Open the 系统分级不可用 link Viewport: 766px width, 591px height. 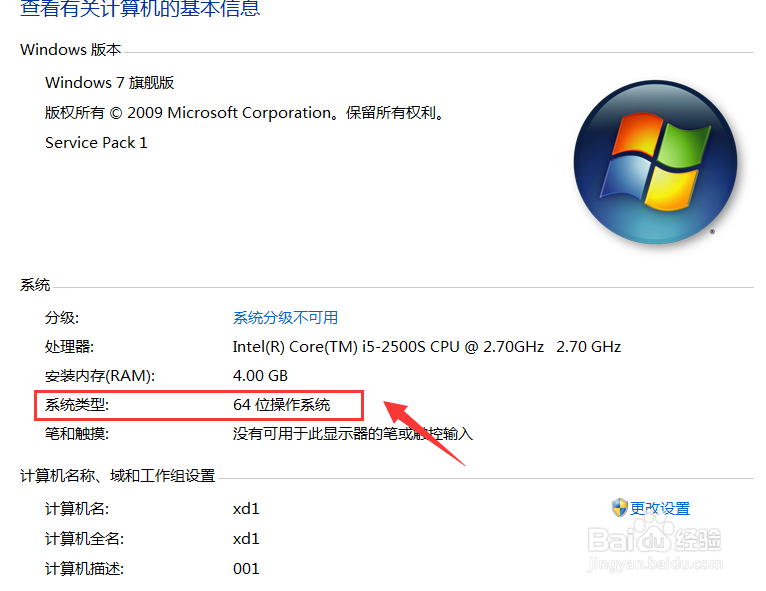point(285,318)
